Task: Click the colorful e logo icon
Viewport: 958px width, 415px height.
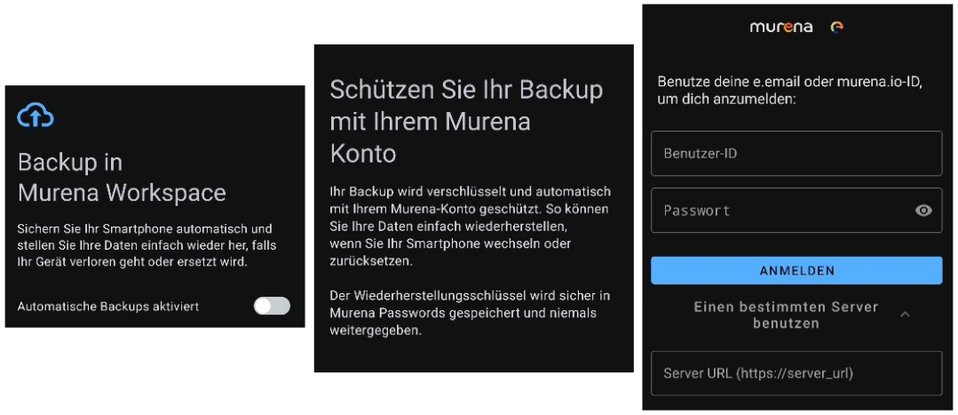Action: tap(838, 27)
